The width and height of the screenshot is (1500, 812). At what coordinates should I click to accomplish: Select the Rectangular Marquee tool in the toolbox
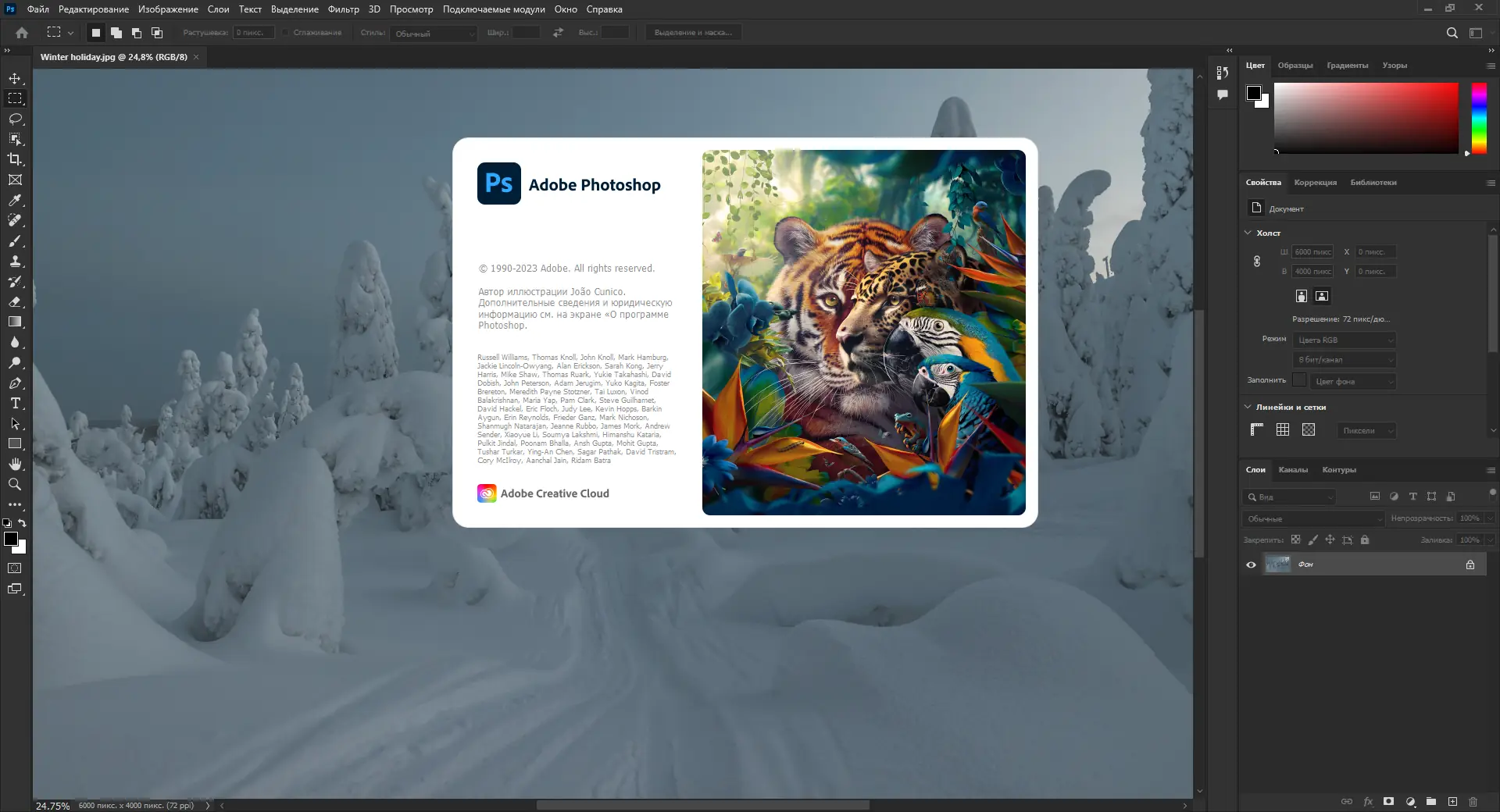(x=15, y=98)
